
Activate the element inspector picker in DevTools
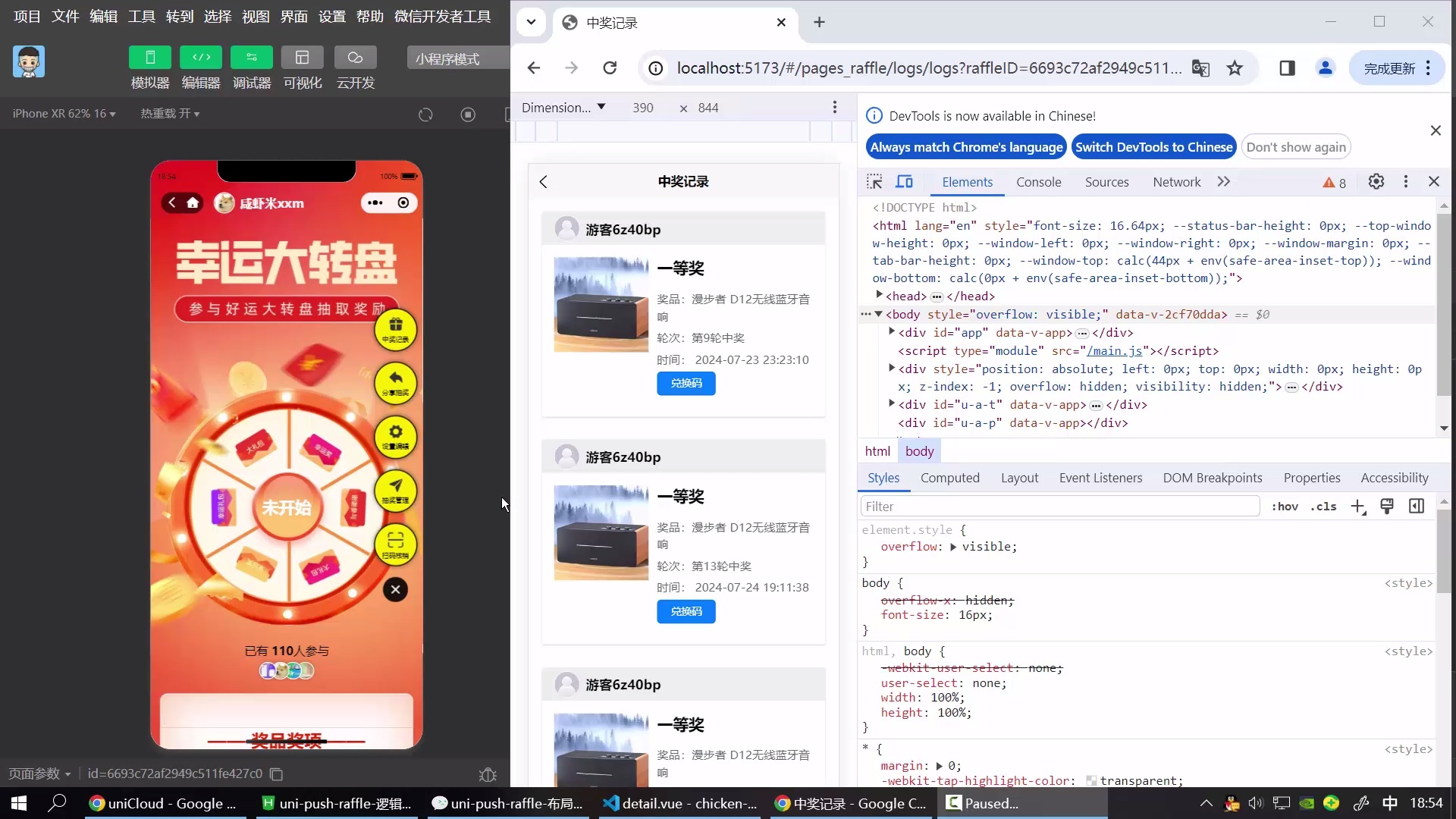coord(874,181)
